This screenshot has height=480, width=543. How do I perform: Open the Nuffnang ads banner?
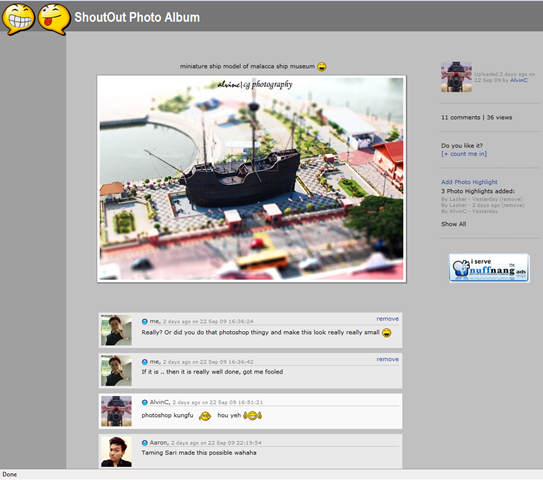click(x=489, y=268)
